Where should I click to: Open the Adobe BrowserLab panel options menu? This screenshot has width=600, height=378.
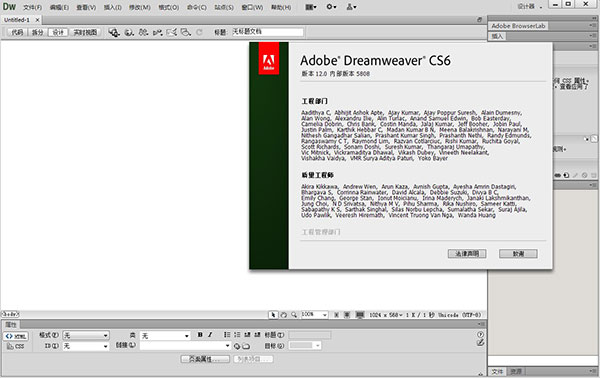click(x=593, y=25)
